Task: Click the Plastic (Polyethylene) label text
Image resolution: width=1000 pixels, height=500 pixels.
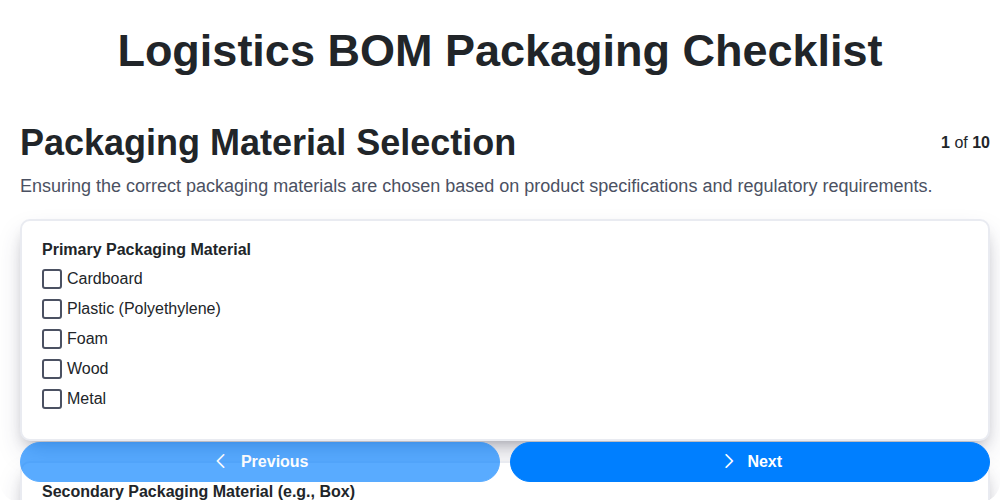Action: 143,309
